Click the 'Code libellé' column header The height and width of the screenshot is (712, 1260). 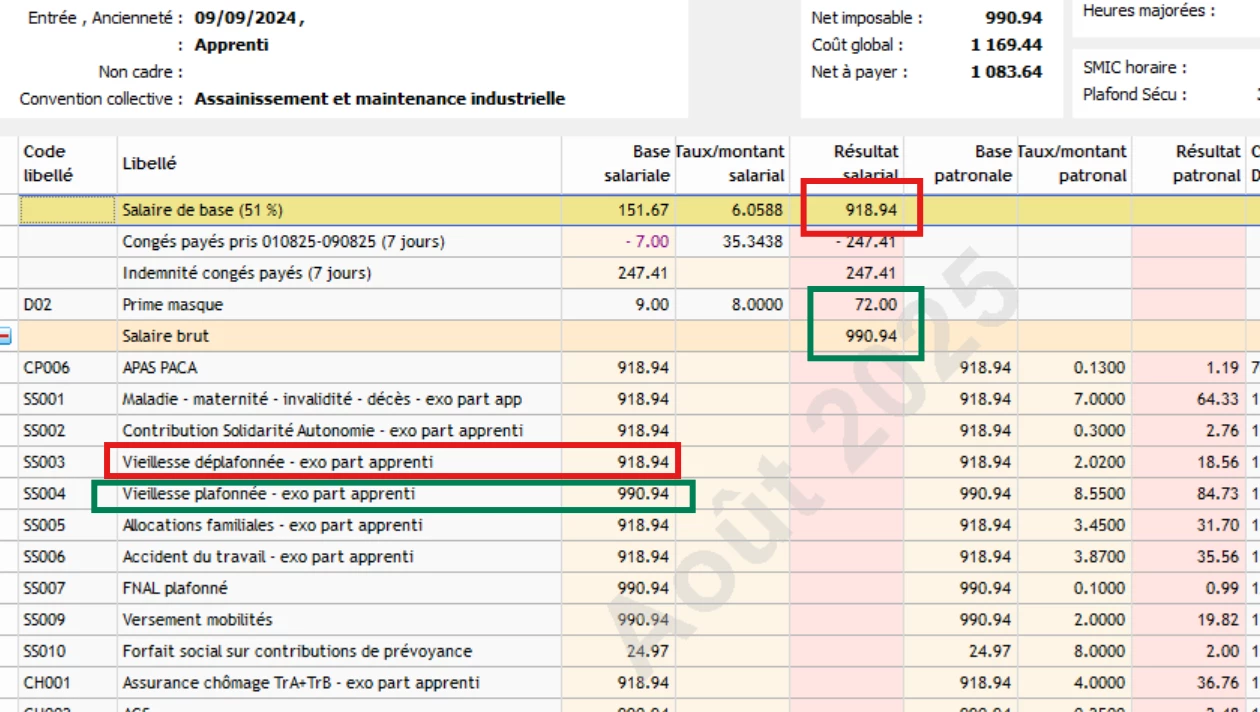pos(48,164)
